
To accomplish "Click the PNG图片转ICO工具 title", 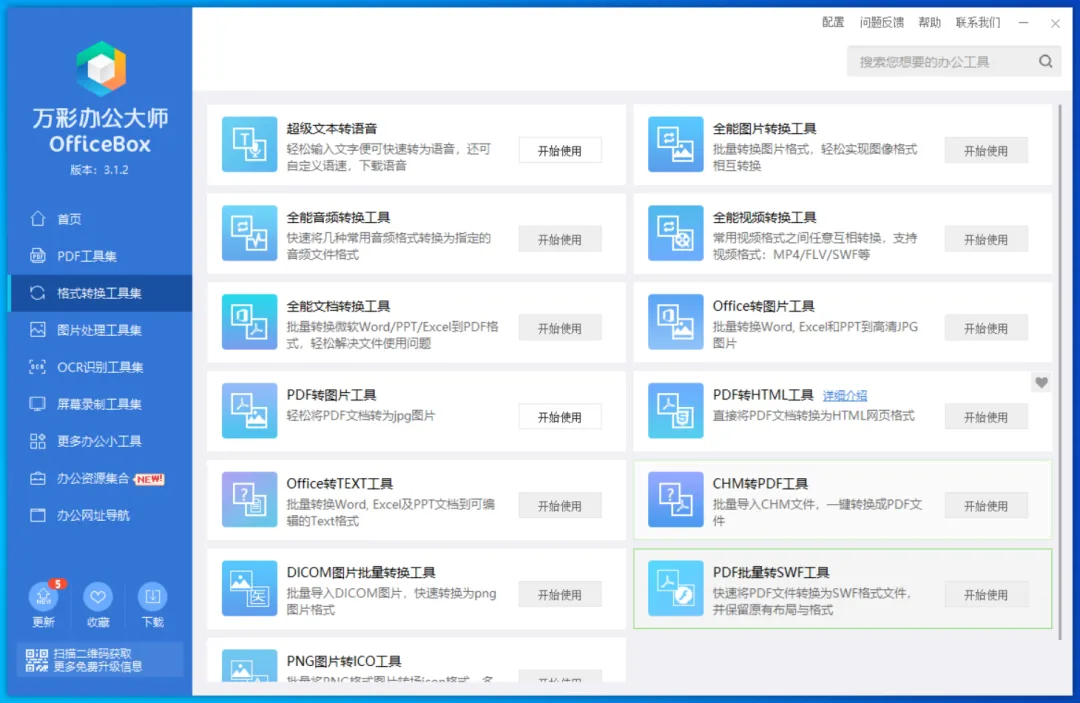I will point(344,662).
